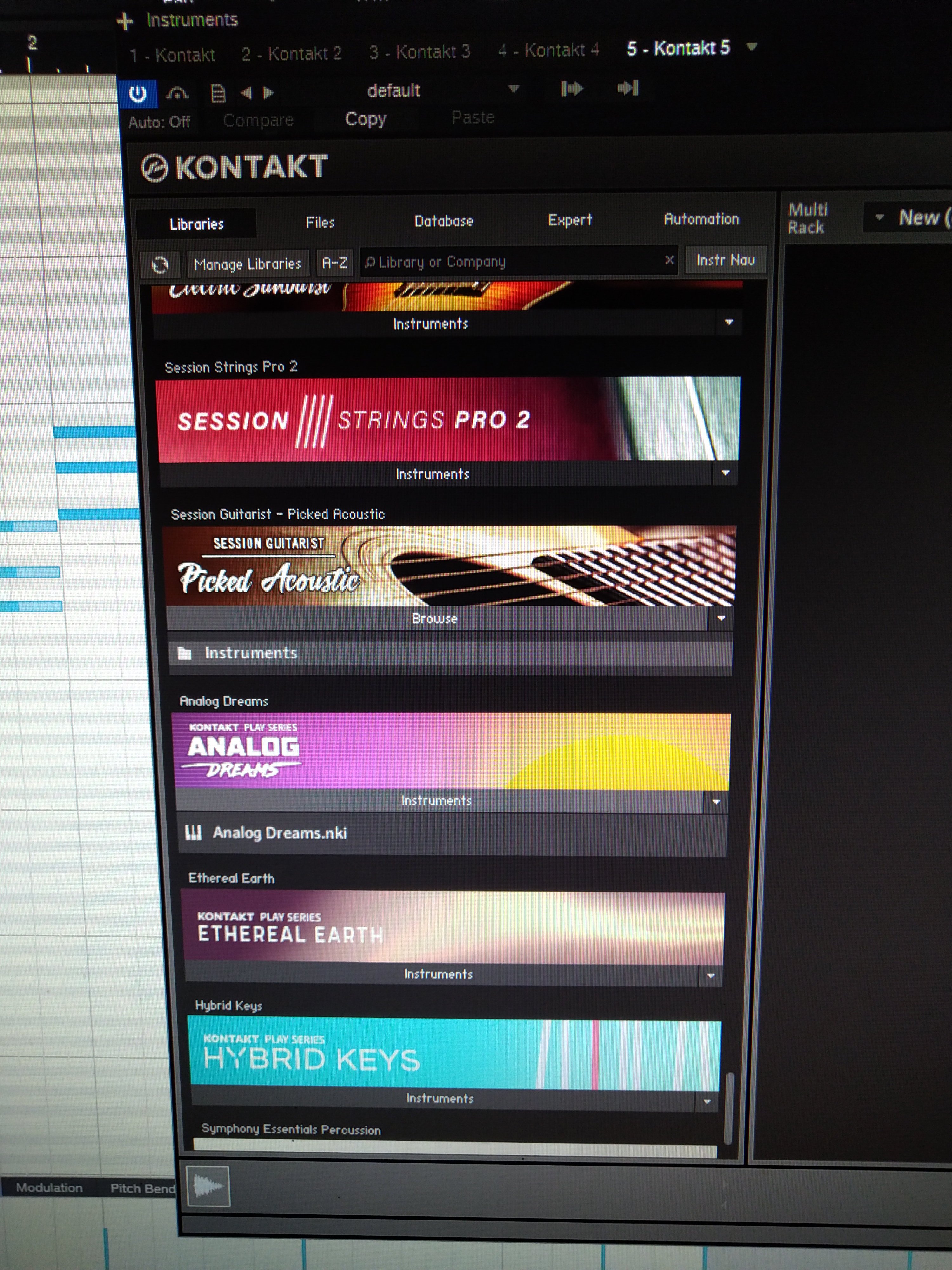Toggle Auto: Off automation mode
The height and width of the screenshot is (1270, 952).
[159, 122]
